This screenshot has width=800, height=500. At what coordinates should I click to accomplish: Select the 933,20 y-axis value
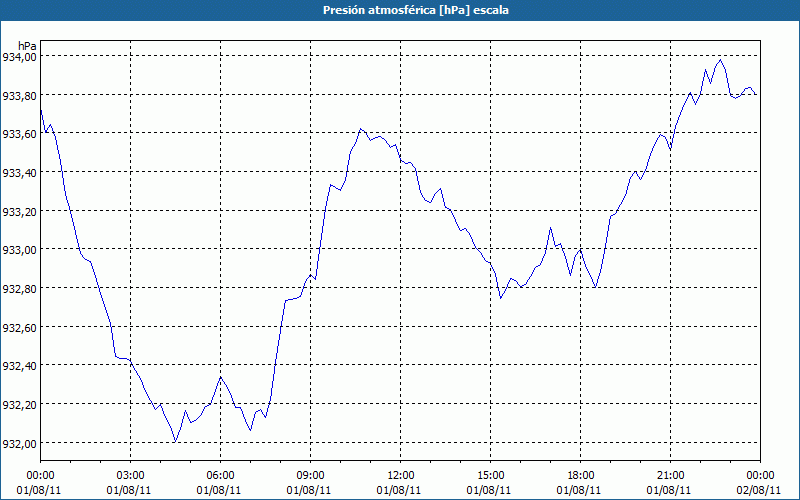click(19, 212)
